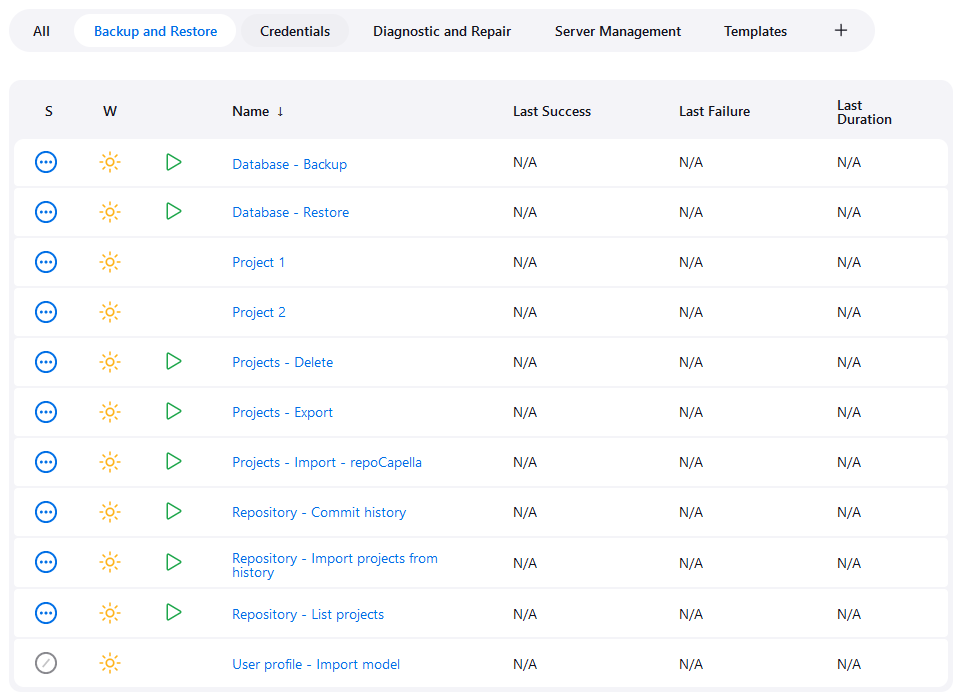Open the Diagnostic and Repair tab
956x695 pixels.
coord(441,31)
